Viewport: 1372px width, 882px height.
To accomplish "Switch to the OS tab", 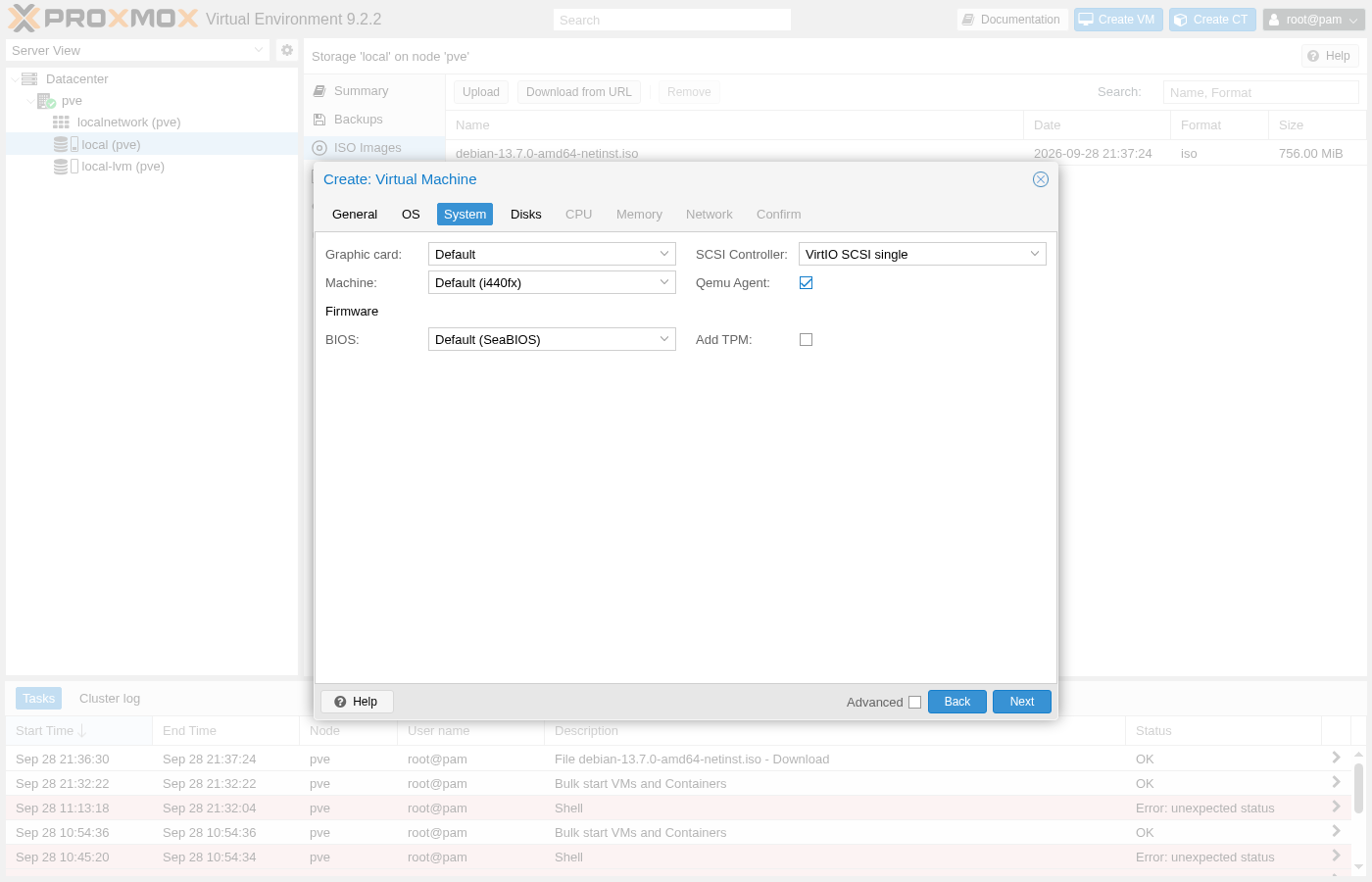I will (x=411, y=215).
